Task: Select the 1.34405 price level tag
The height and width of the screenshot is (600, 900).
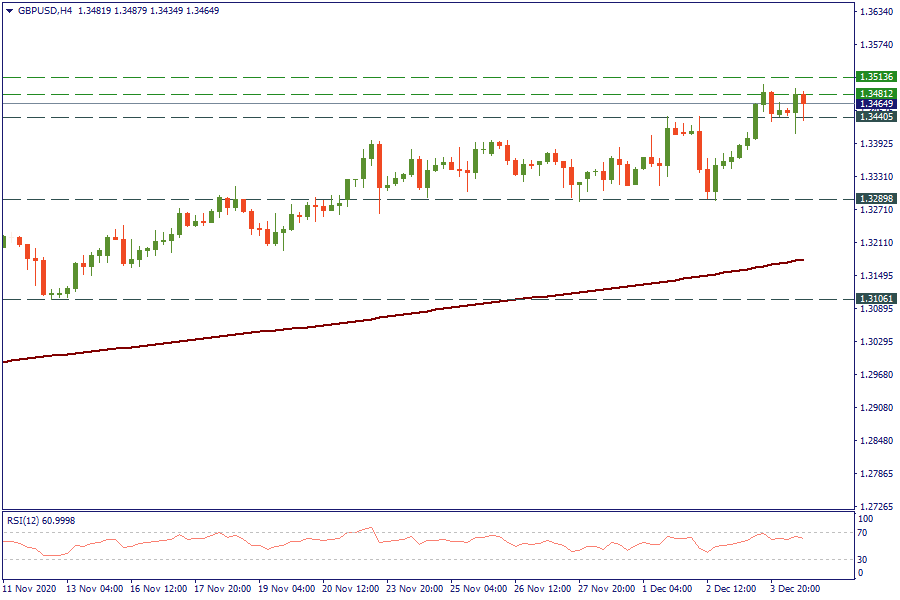Action: coord(876,117)
